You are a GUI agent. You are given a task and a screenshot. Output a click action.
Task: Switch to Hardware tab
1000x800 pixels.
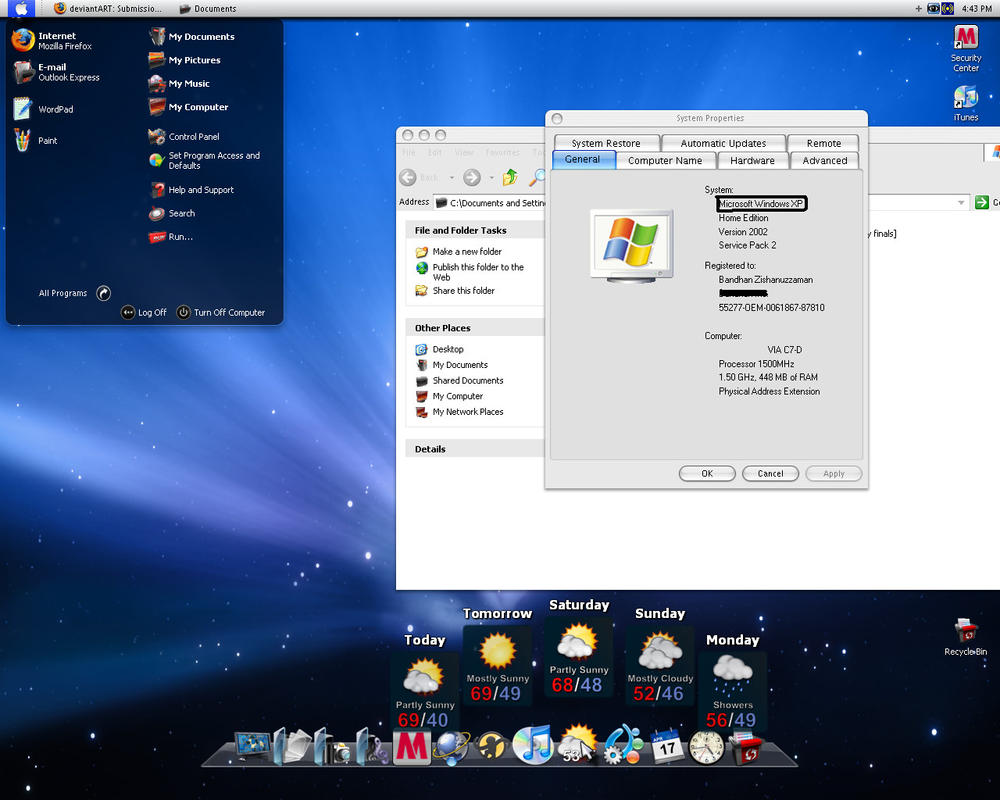pos(753,160)
